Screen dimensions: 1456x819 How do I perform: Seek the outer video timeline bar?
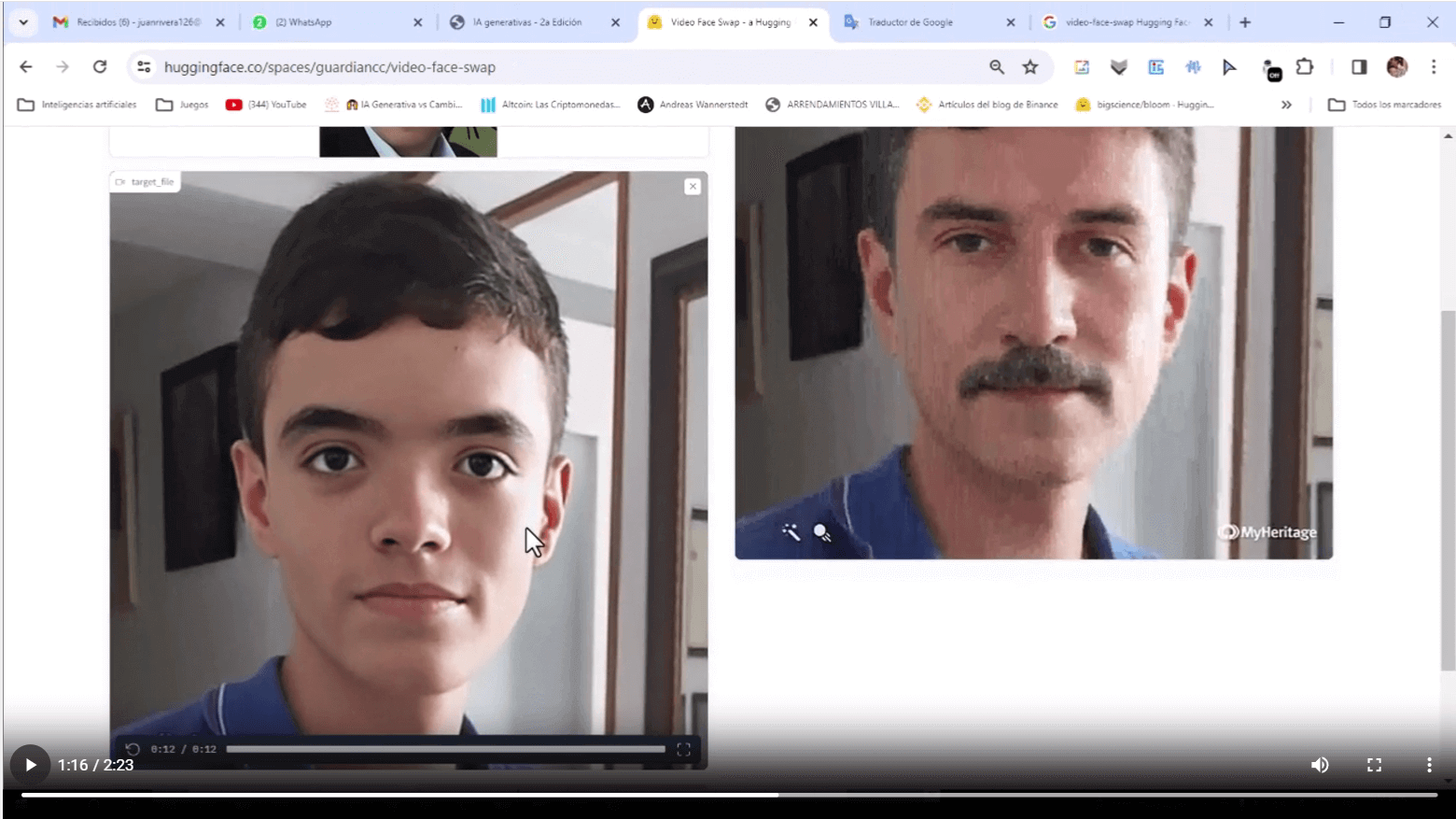click(x=728, y=795)
